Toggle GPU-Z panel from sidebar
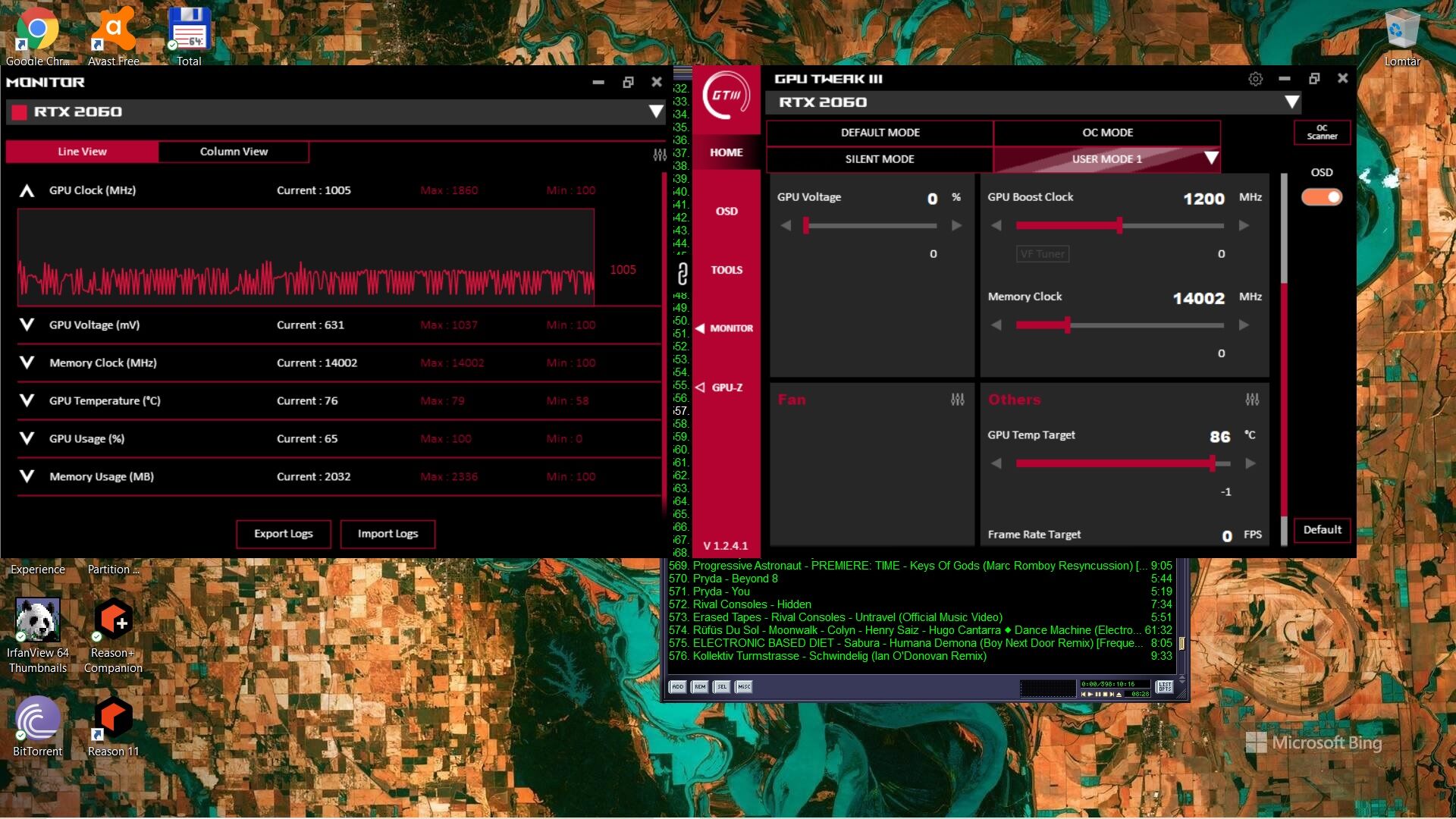This screenshot has height=819, width=1456. click(720, 388)
